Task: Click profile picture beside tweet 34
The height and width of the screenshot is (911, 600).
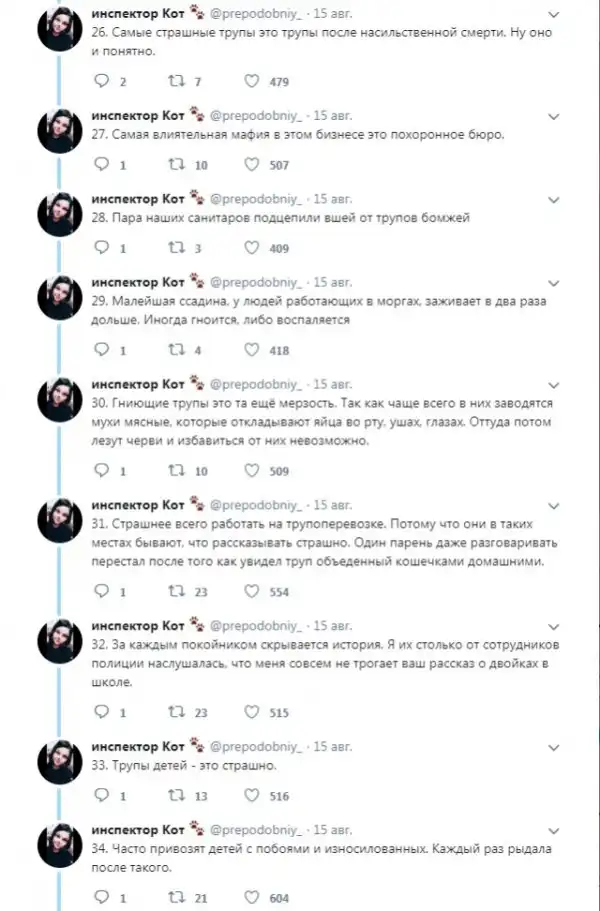Action: (62, 848)
